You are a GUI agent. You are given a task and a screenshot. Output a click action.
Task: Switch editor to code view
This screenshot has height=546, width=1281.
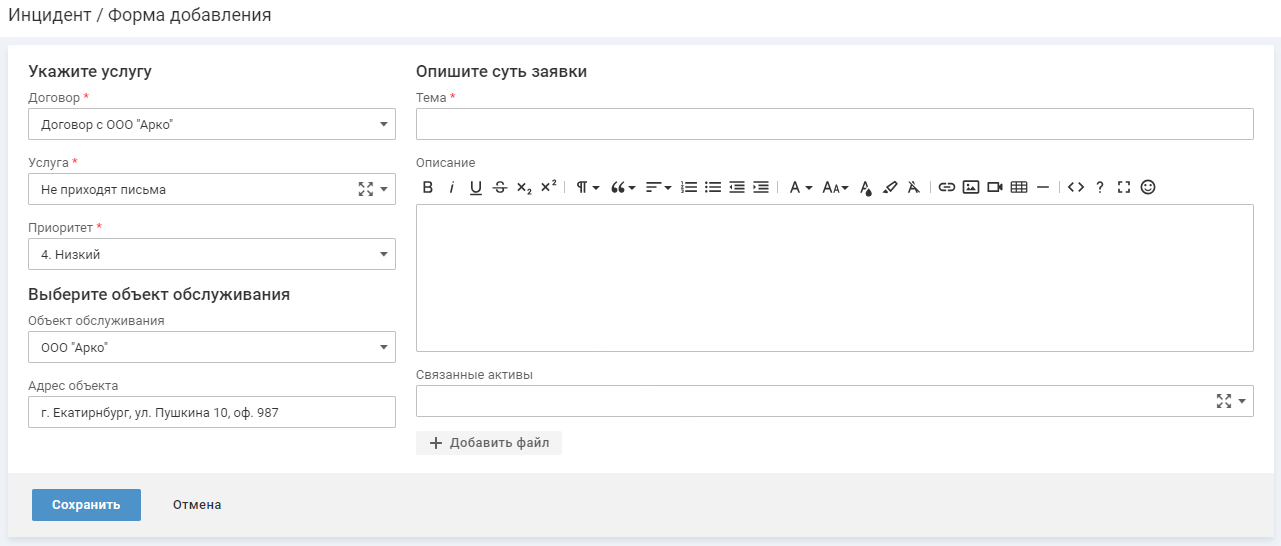coord(1076,187)
